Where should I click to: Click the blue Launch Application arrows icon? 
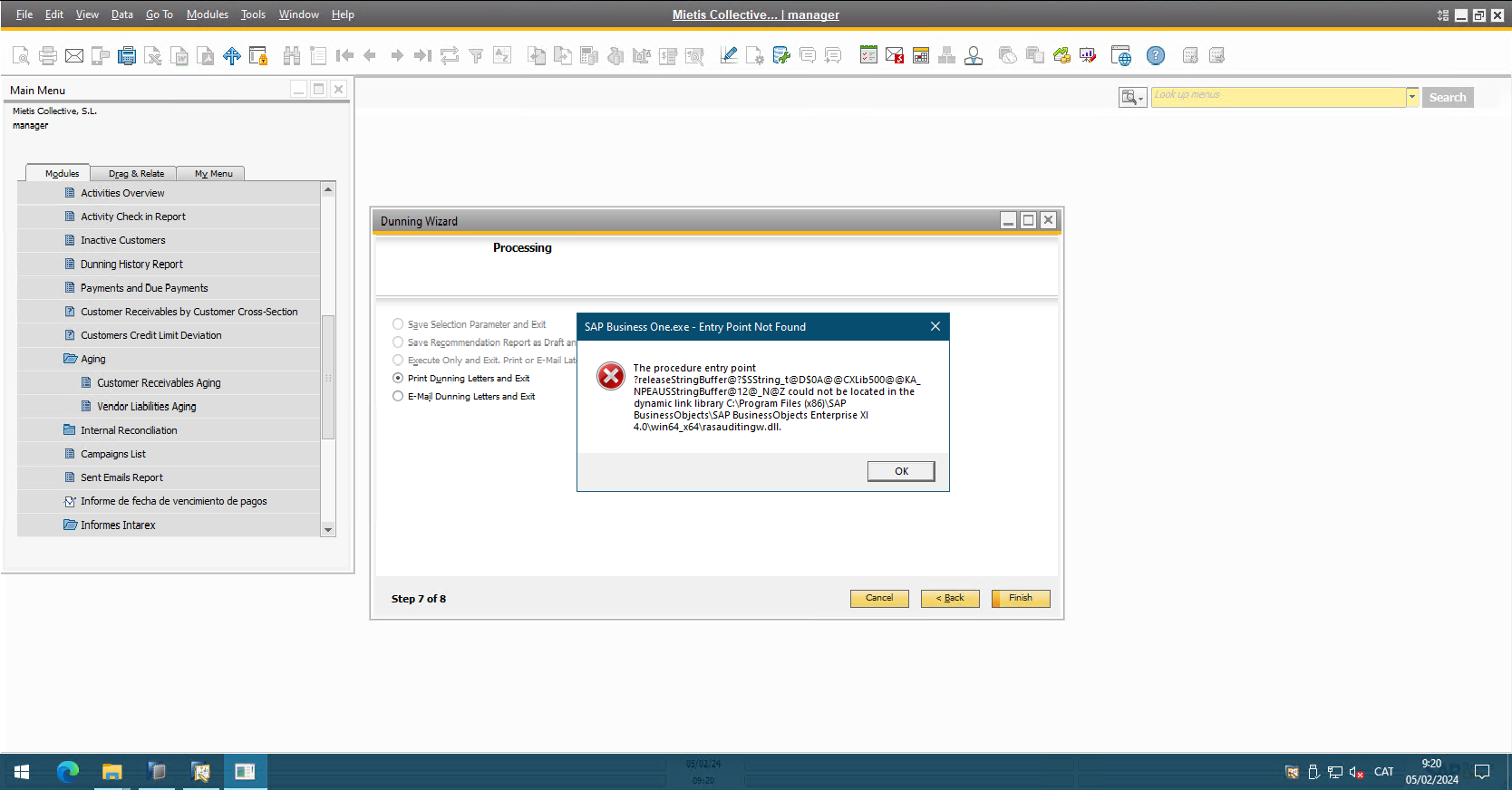click(232, 56)
